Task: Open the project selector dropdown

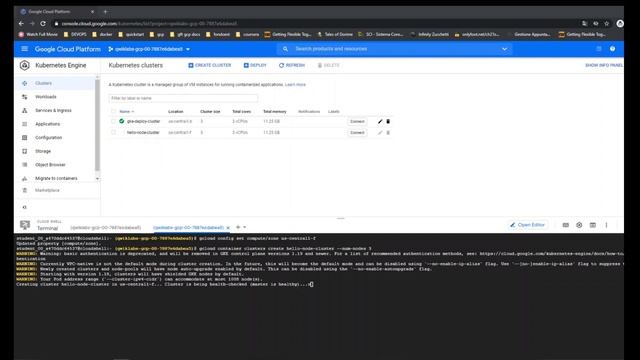Action: (x=149, y=49)
